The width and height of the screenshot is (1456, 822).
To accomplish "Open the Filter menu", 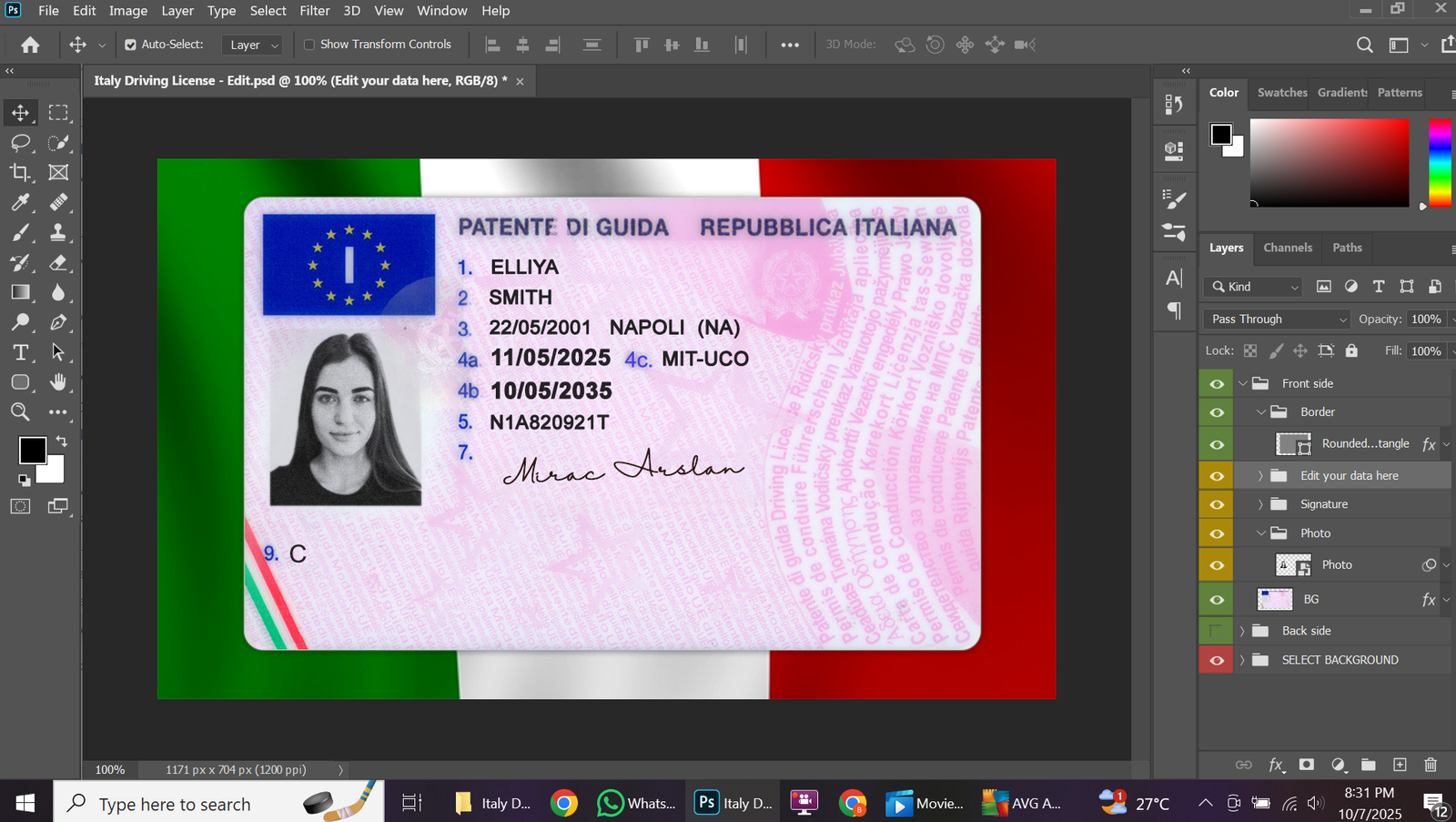I will (314, 11).
